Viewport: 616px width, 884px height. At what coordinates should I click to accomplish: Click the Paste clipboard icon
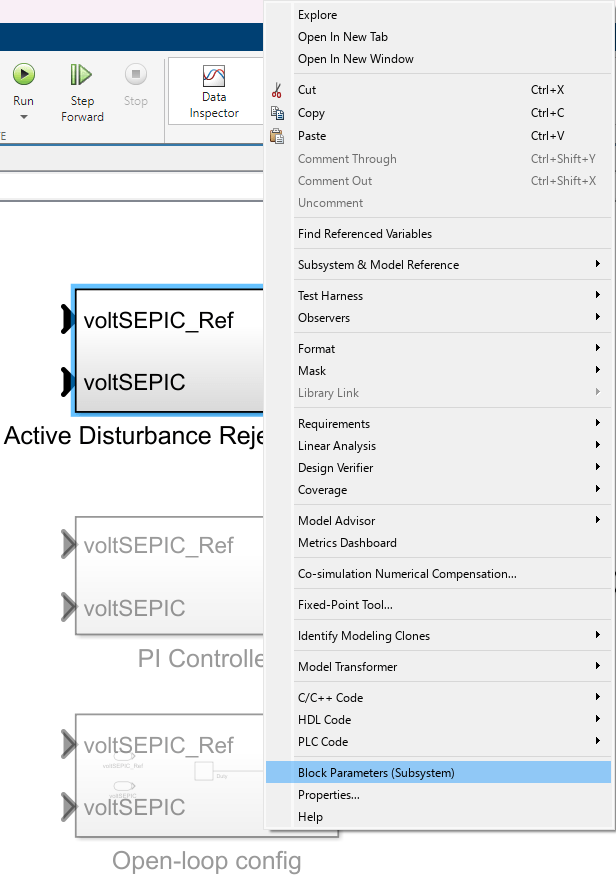277,136
